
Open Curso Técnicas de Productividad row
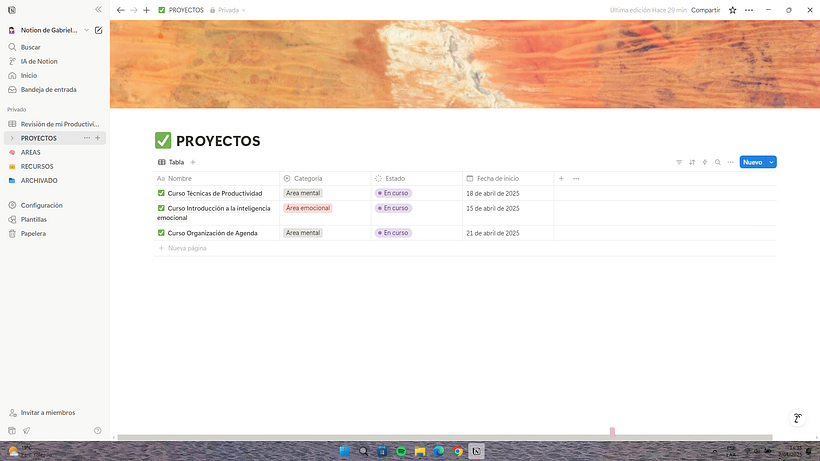point(215,193)
